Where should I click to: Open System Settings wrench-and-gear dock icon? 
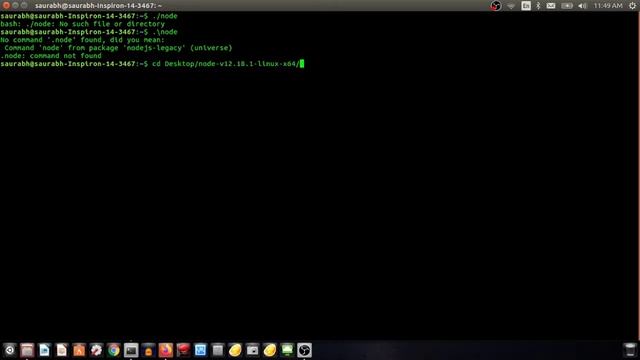(x=96, y=350)
